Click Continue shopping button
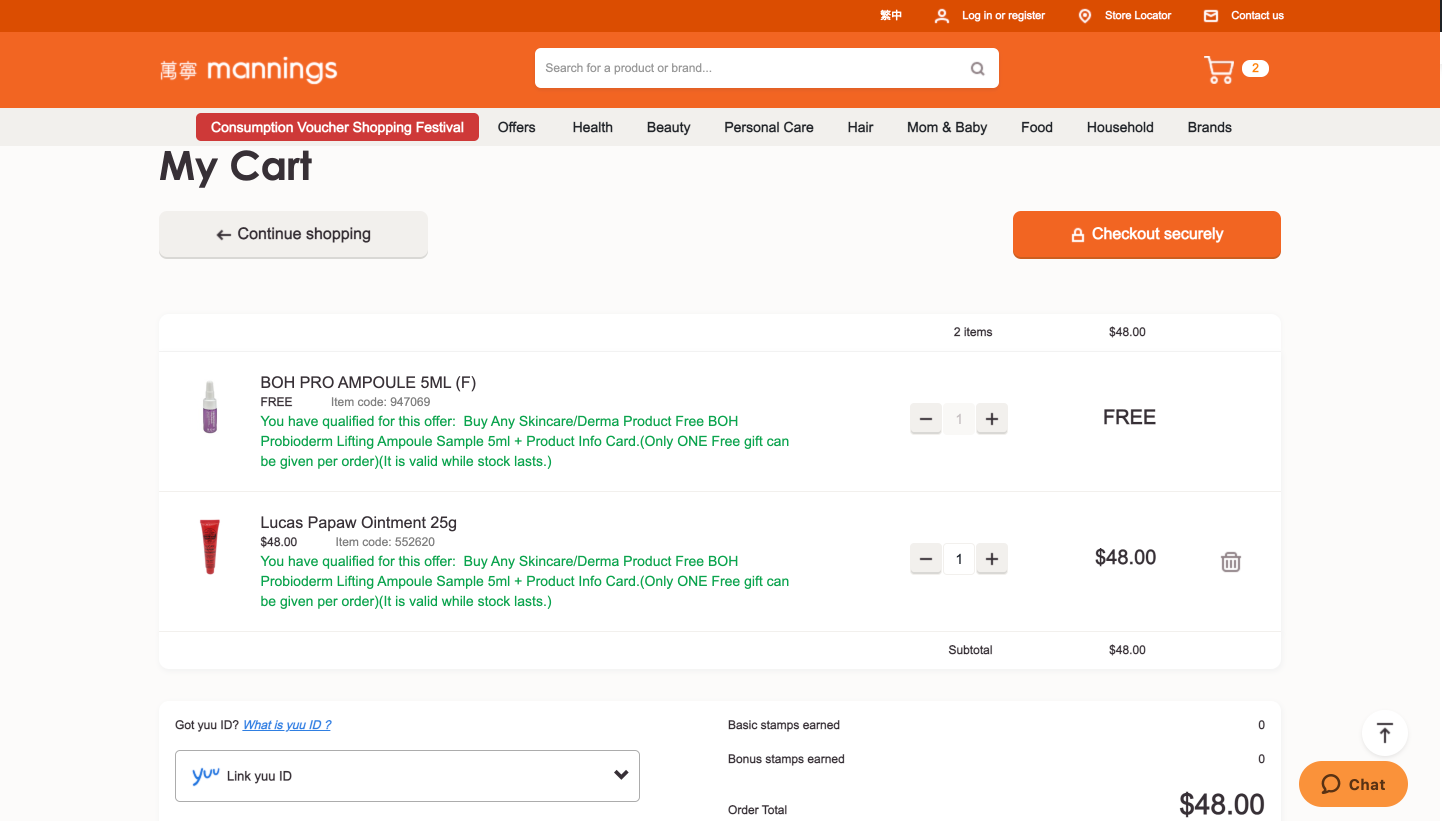This screenshot has width=1442, height=821. (293, 234)
